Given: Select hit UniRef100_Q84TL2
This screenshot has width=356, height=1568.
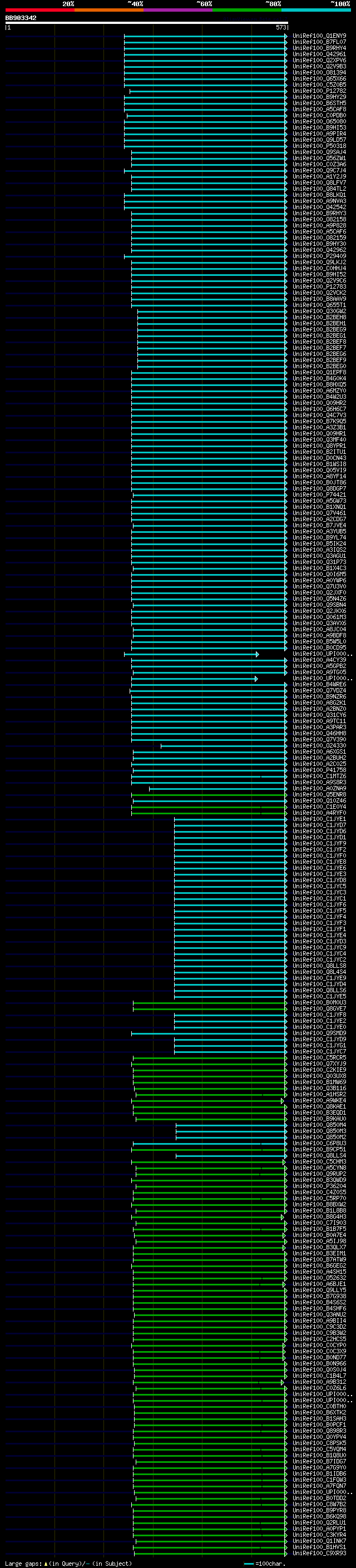Looking at the screenshot, I should [319, 189].
